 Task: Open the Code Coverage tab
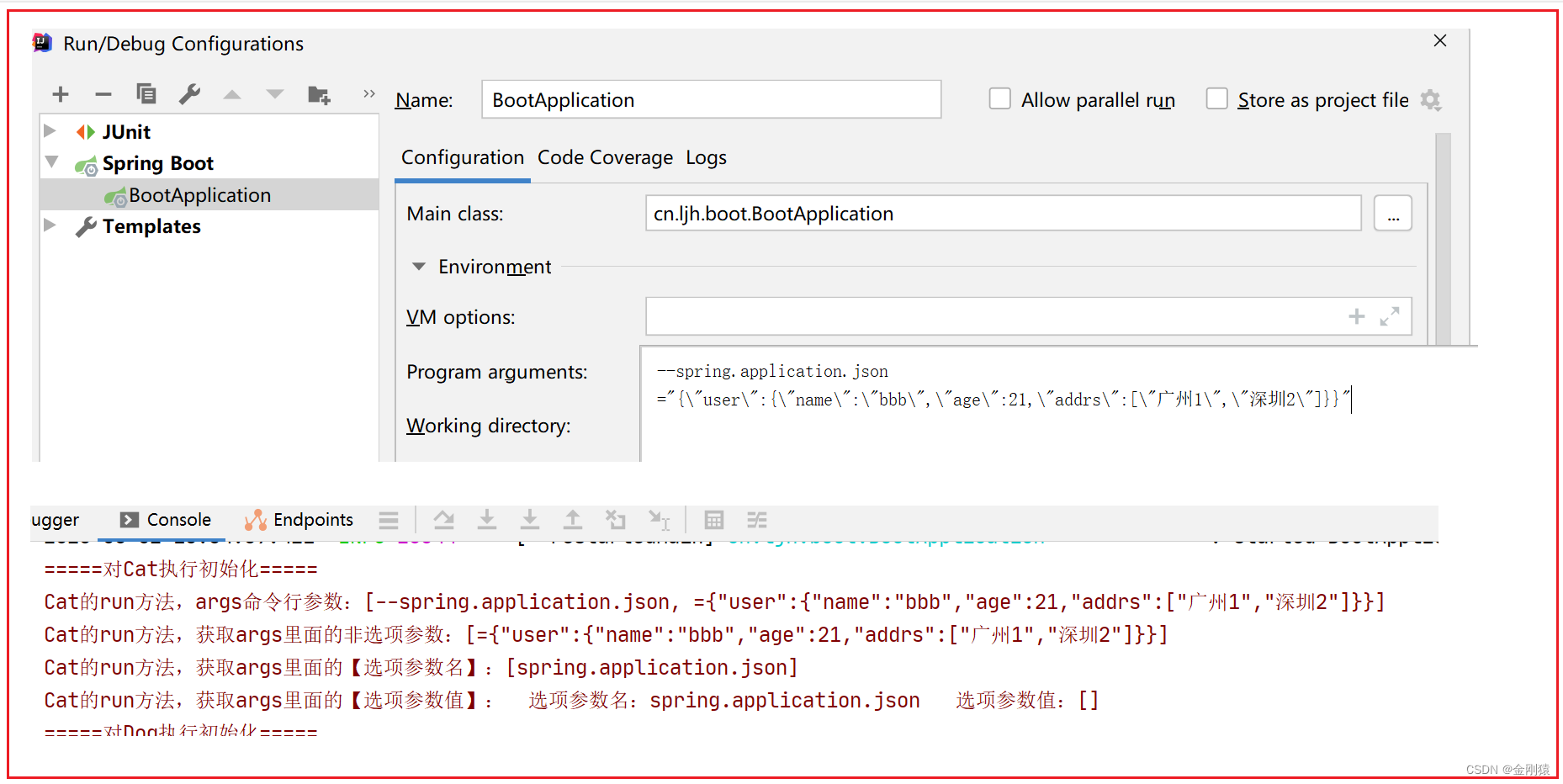coord(605,157)
